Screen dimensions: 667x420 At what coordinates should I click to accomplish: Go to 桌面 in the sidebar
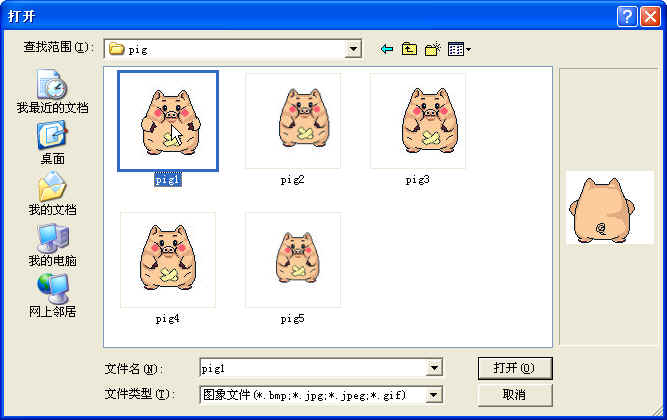pyautogui.click(x=52, y=143)
